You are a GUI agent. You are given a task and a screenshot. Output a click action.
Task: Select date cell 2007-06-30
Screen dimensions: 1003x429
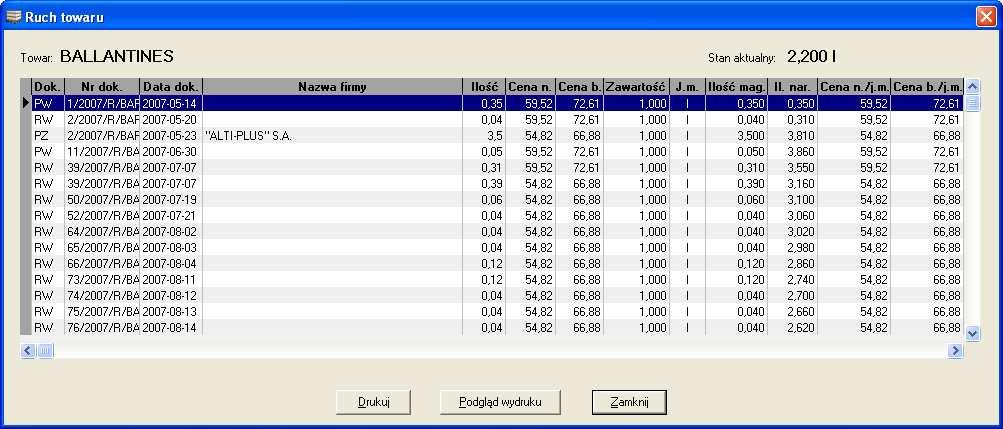click(x=171, y=152)
